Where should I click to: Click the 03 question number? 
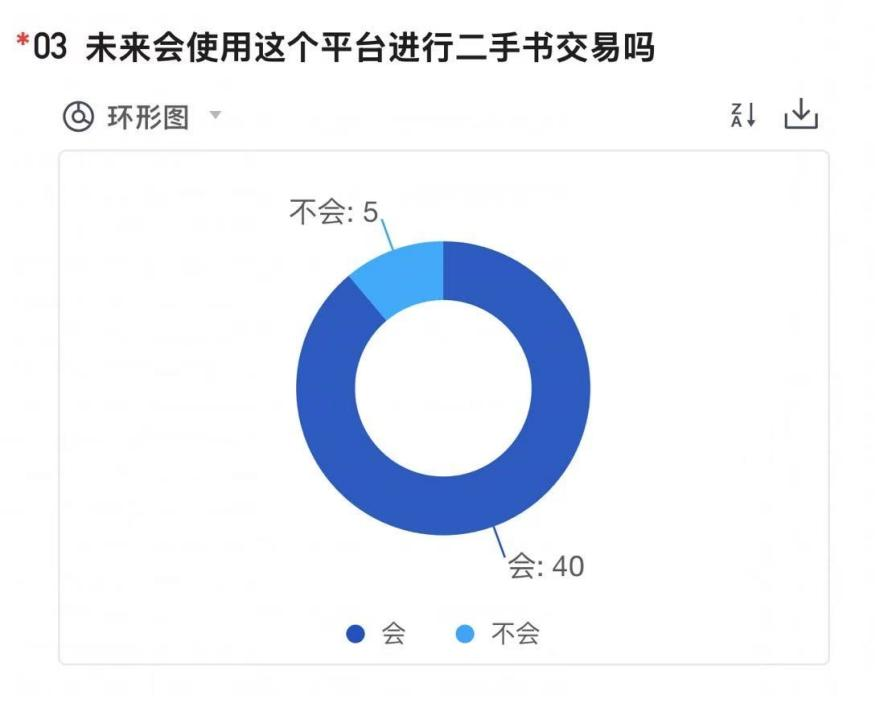point(50,47)
